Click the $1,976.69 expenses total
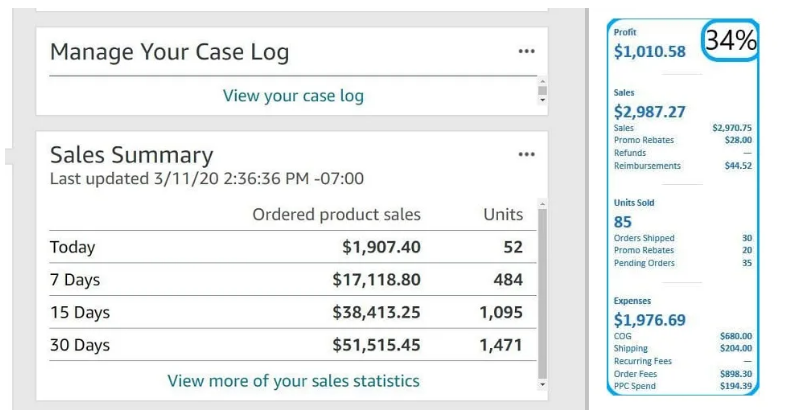This screenshot has height=412, width=790. click(x=650, y=320)
